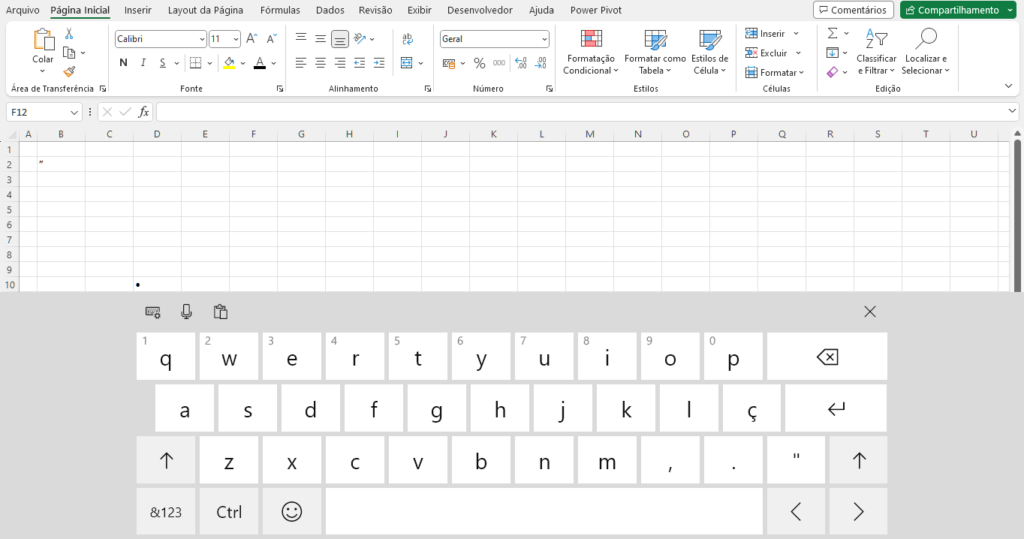Center text horizontally

coord(320,63)
